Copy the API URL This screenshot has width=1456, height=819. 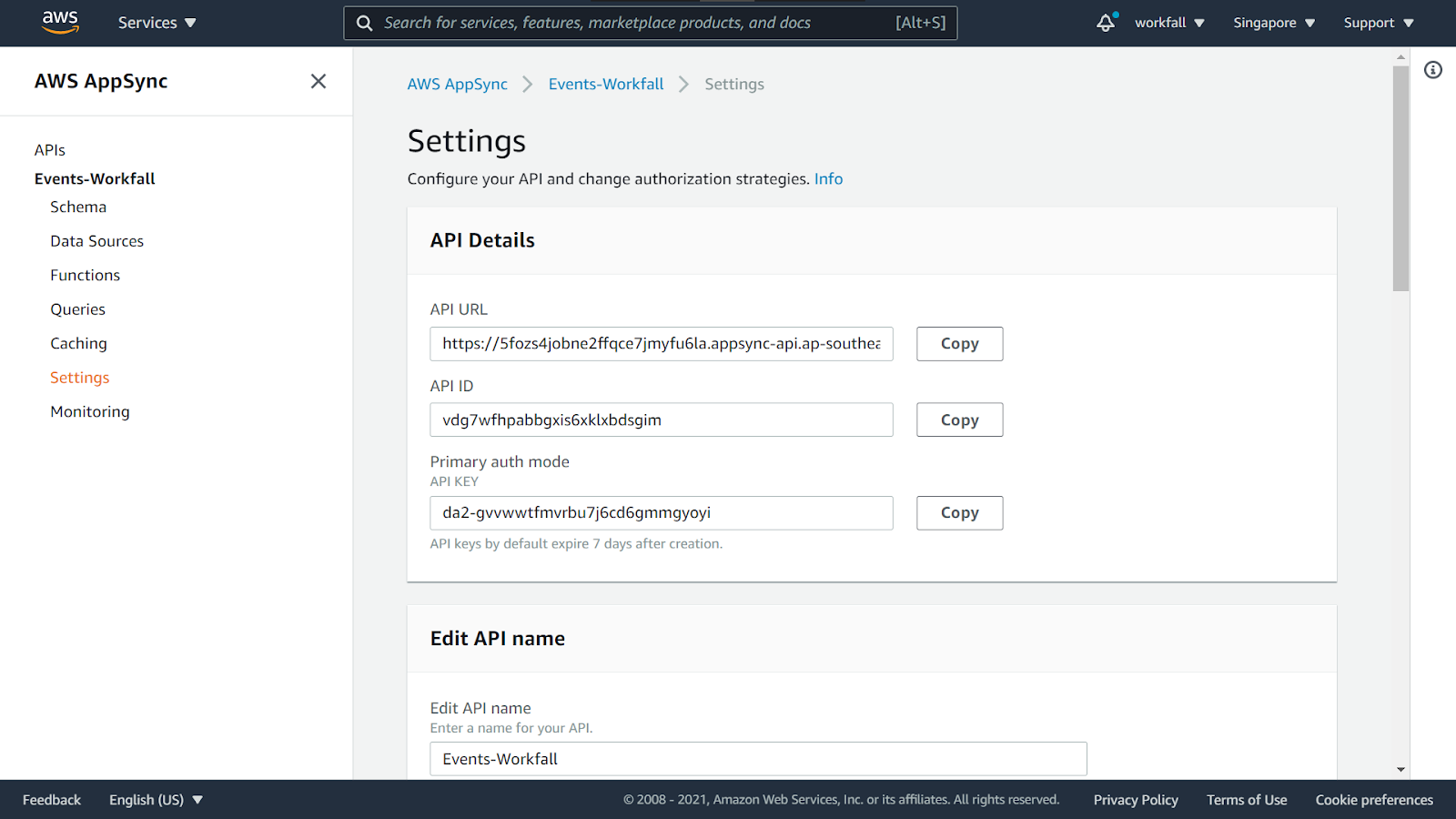(x=960, y=344)
